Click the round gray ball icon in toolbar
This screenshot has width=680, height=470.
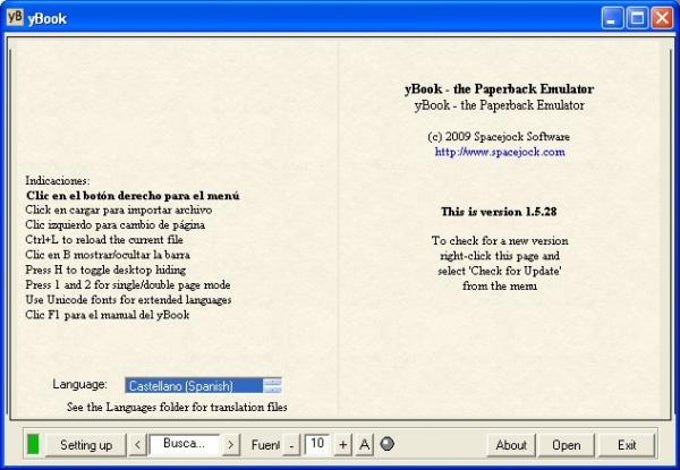(x=387, y=444)
